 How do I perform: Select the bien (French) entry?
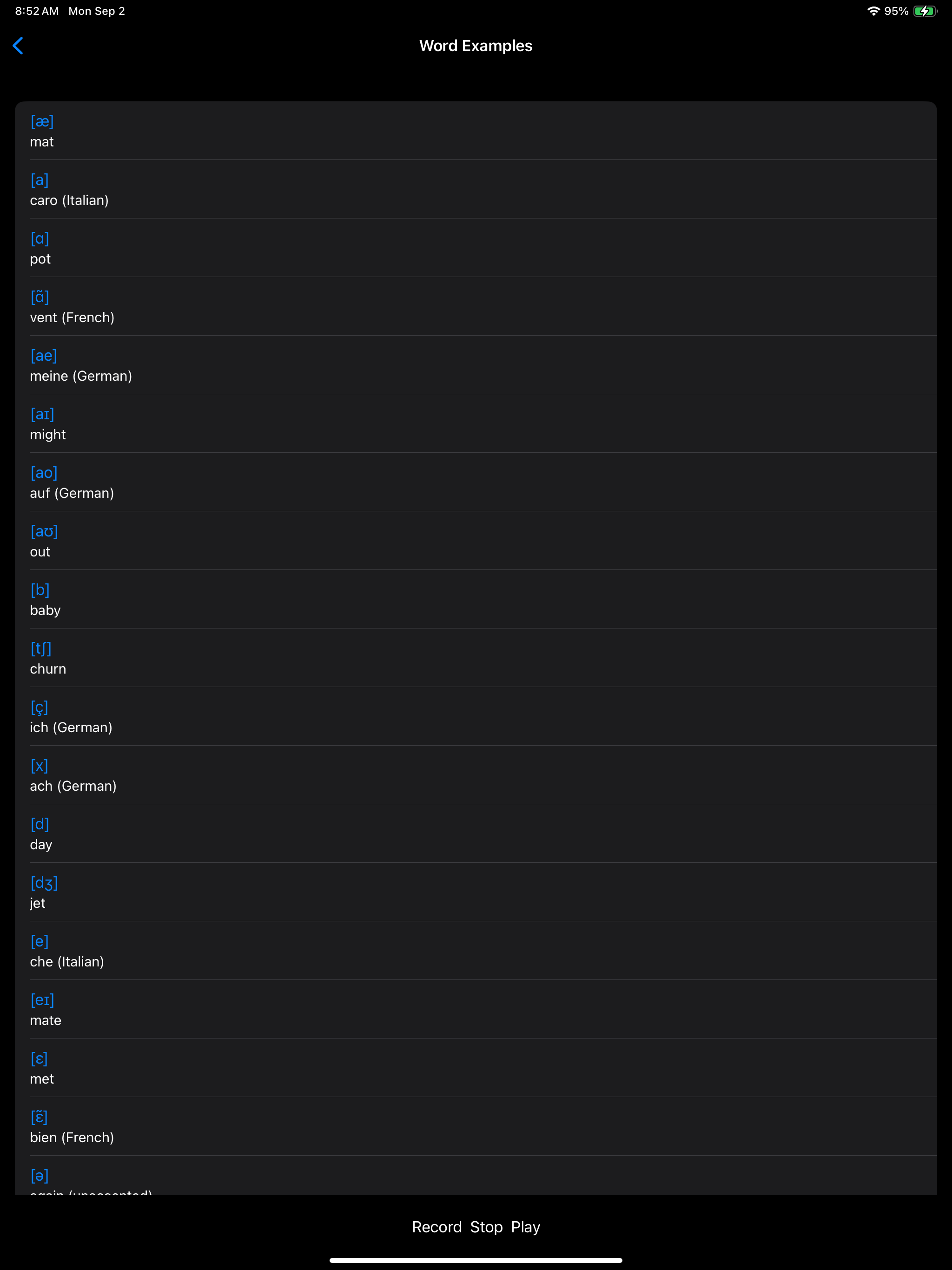pyautogui.click(x=476, y=1126)
